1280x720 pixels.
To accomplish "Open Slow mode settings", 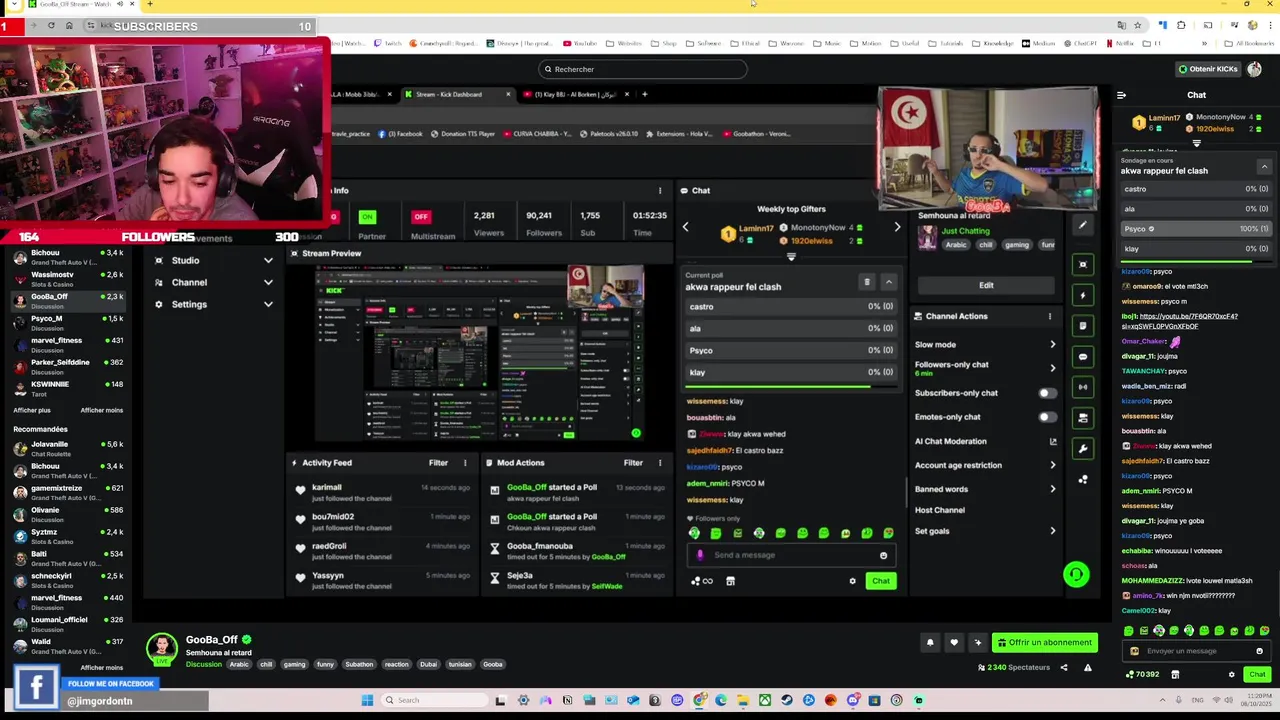I will (x=985, y=344).
